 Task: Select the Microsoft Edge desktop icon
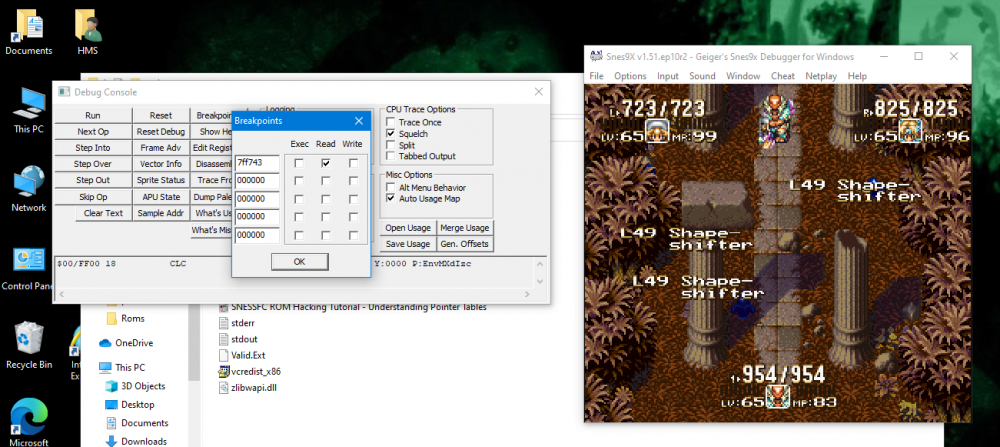(29, 416)
